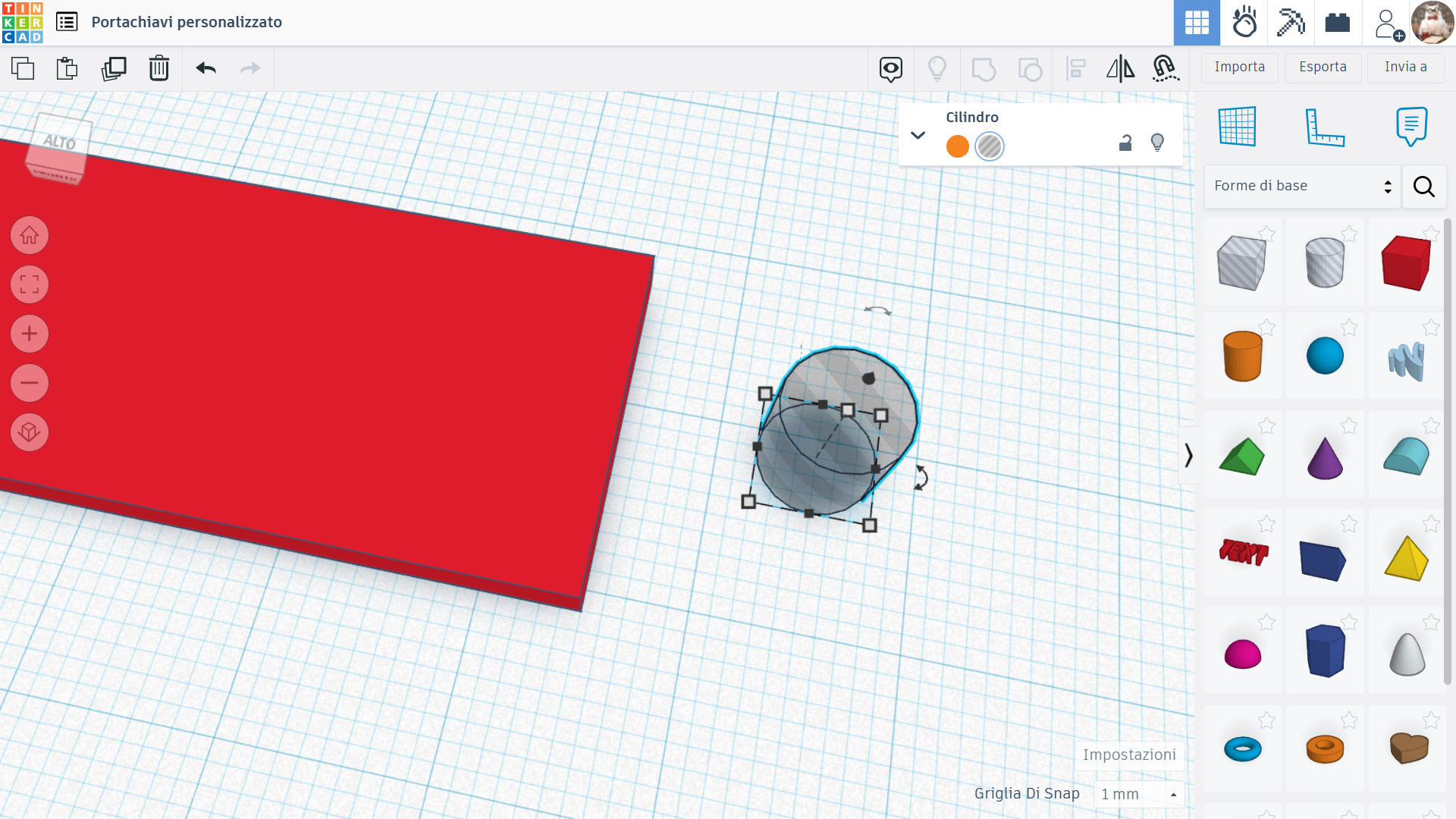Select the ruler tool

point(1324,126)
